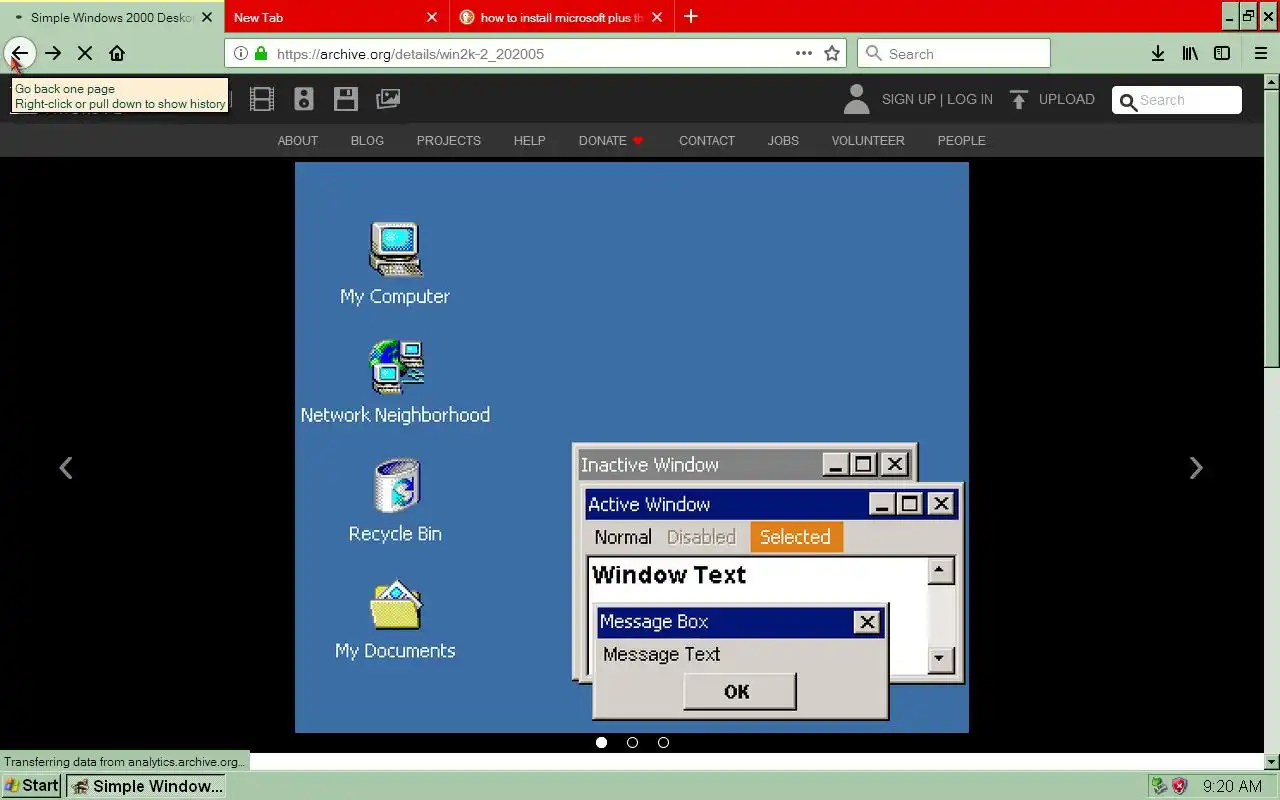Select the second carousel dot
The width and height of the screenshot is (1280, 800).
tap(632, 742)
